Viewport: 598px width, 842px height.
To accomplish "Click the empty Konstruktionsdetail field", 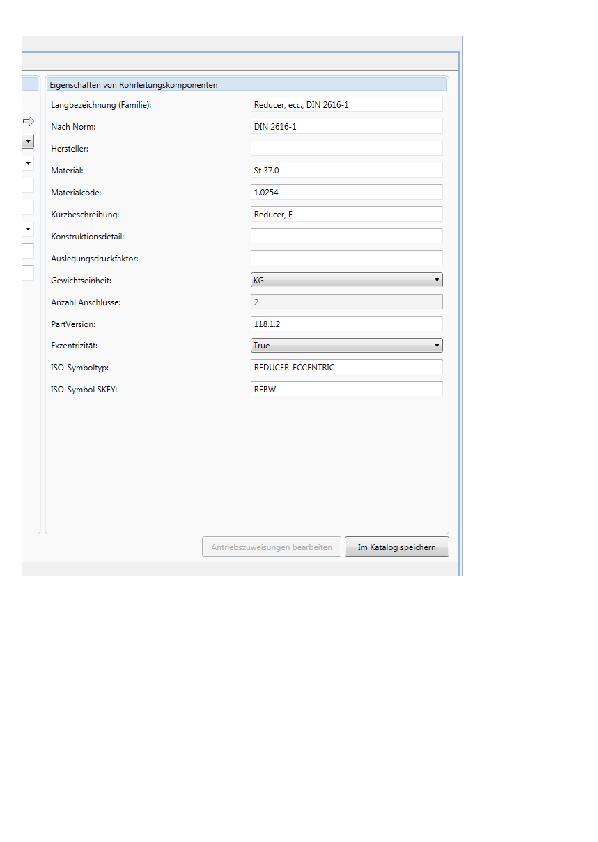I will coord(346,236).
